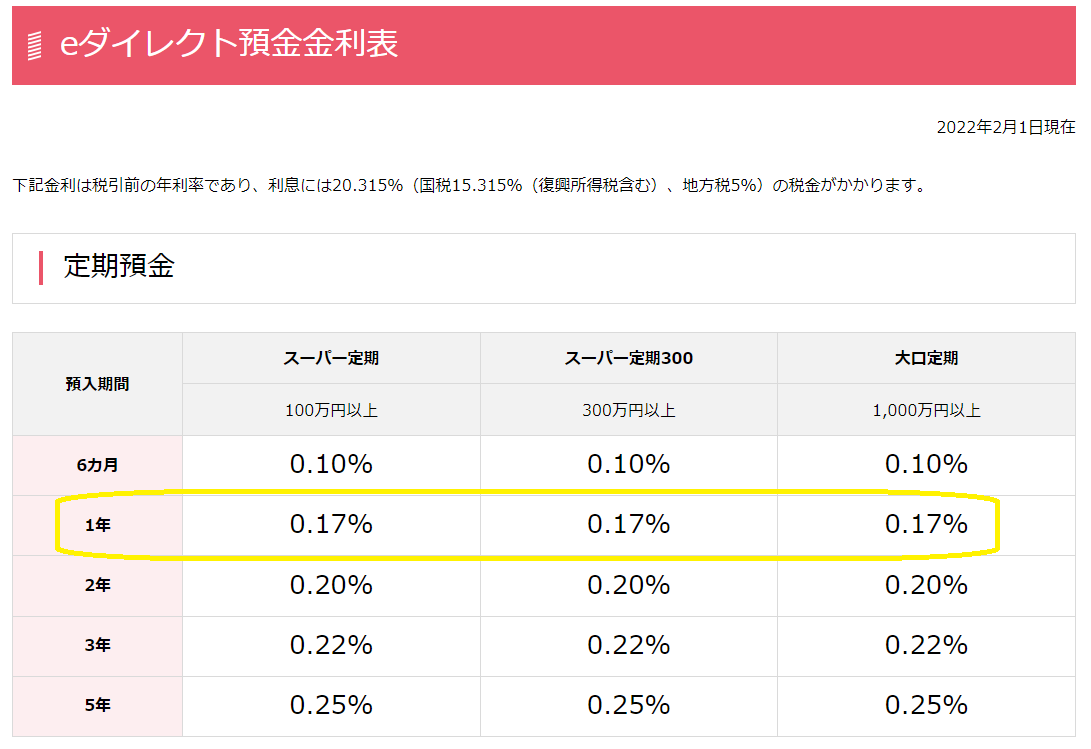This screenshot has width=1091, height=749.
Task: Click the 1,000万円以上 subheader cell
Action: [926, 410]
